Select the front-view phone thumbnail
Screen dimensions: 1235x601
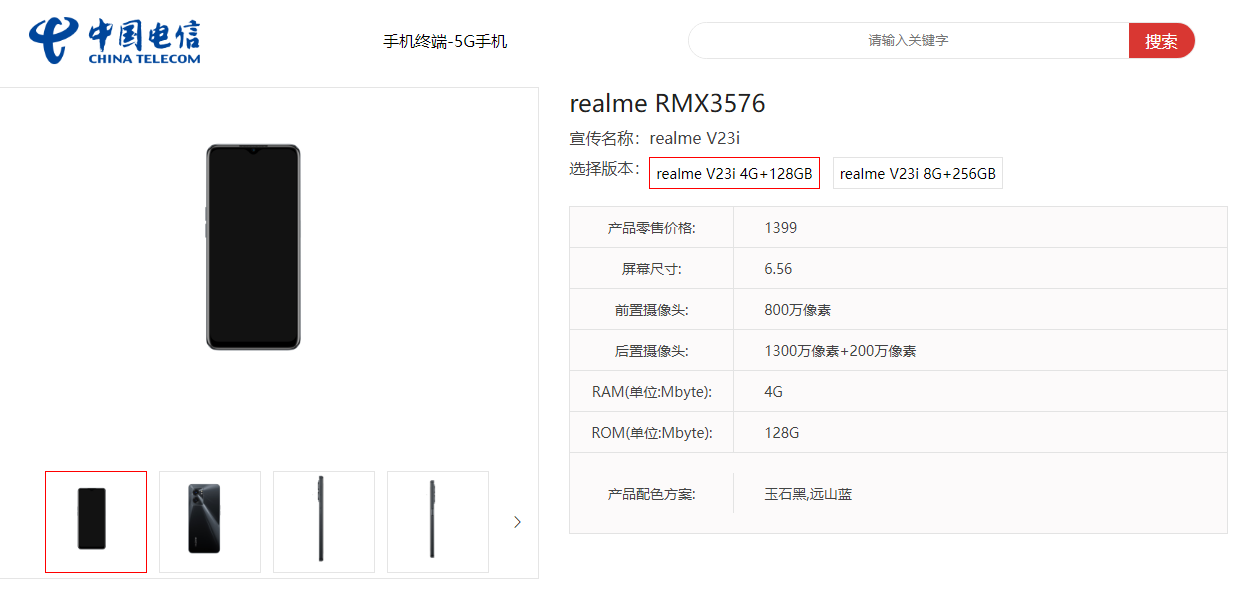95,521
